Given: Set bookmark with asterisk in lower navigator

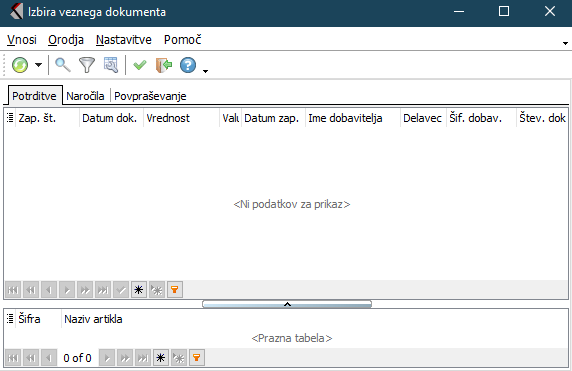Looking at the screenshot, I should point(161,358).
